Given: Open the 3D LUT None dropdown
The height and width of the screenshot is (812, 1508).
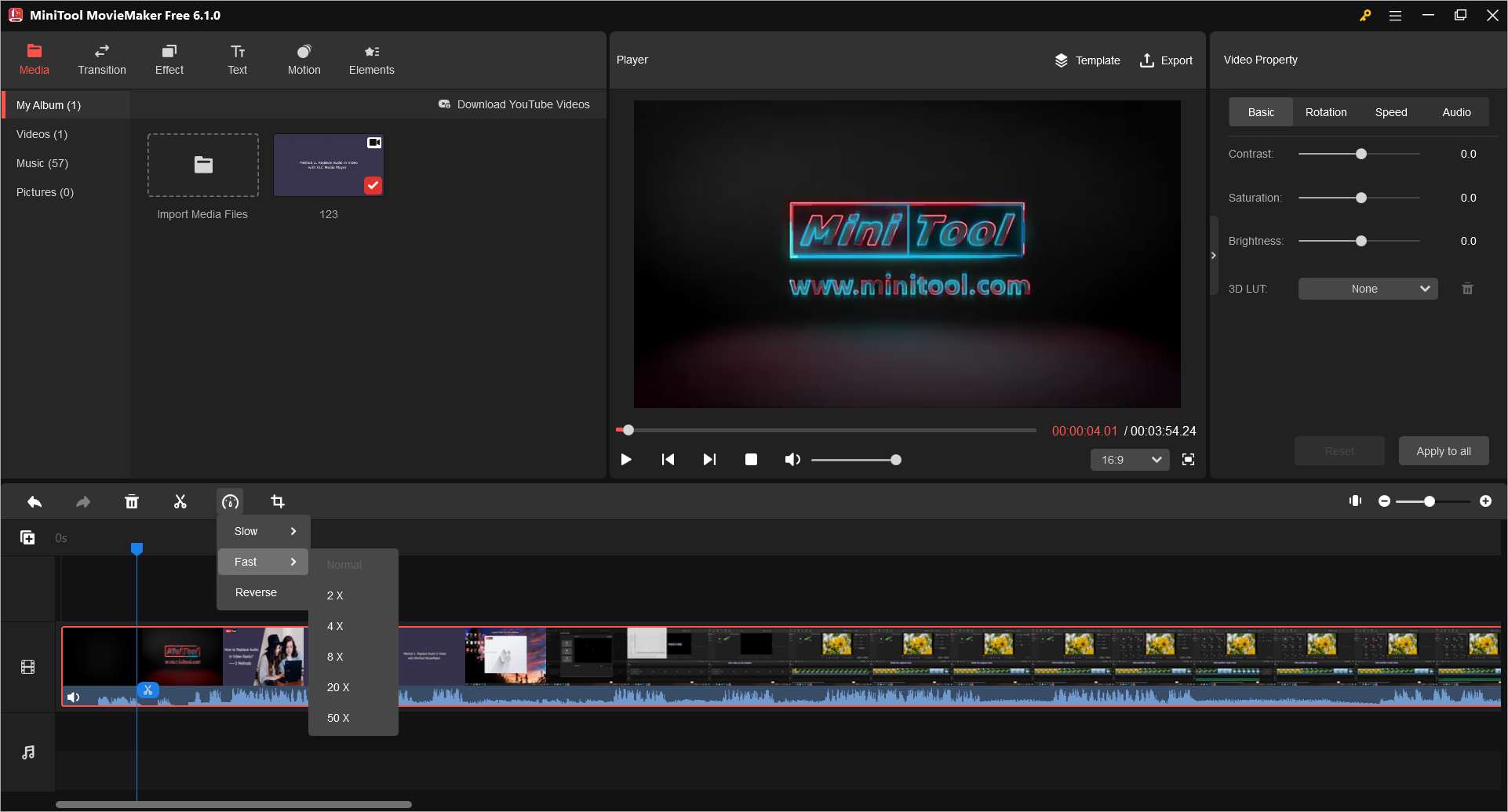Looking at the screenshot, I should [1368, 289].
